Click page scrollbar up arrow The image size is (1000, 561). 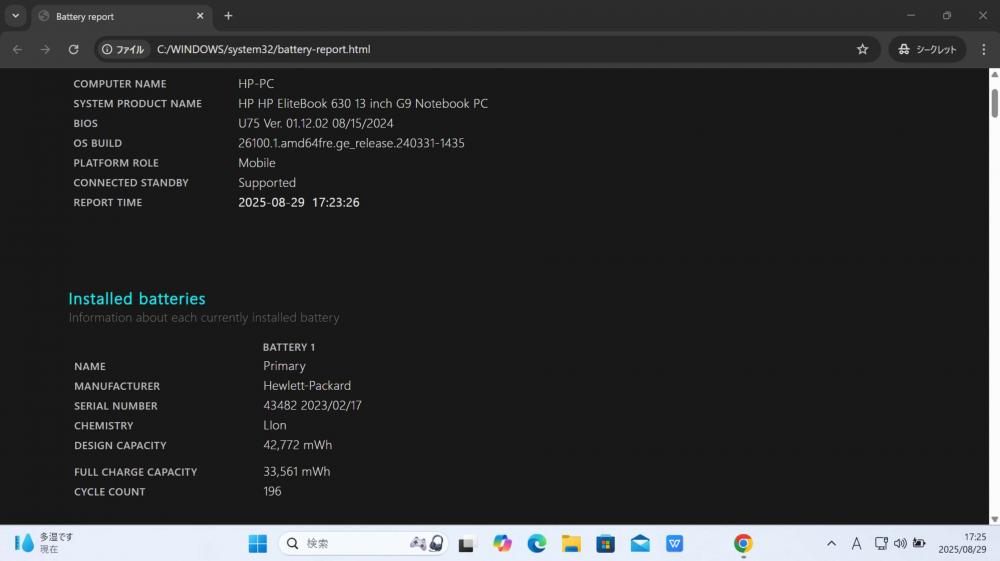[x=994, y=75]
